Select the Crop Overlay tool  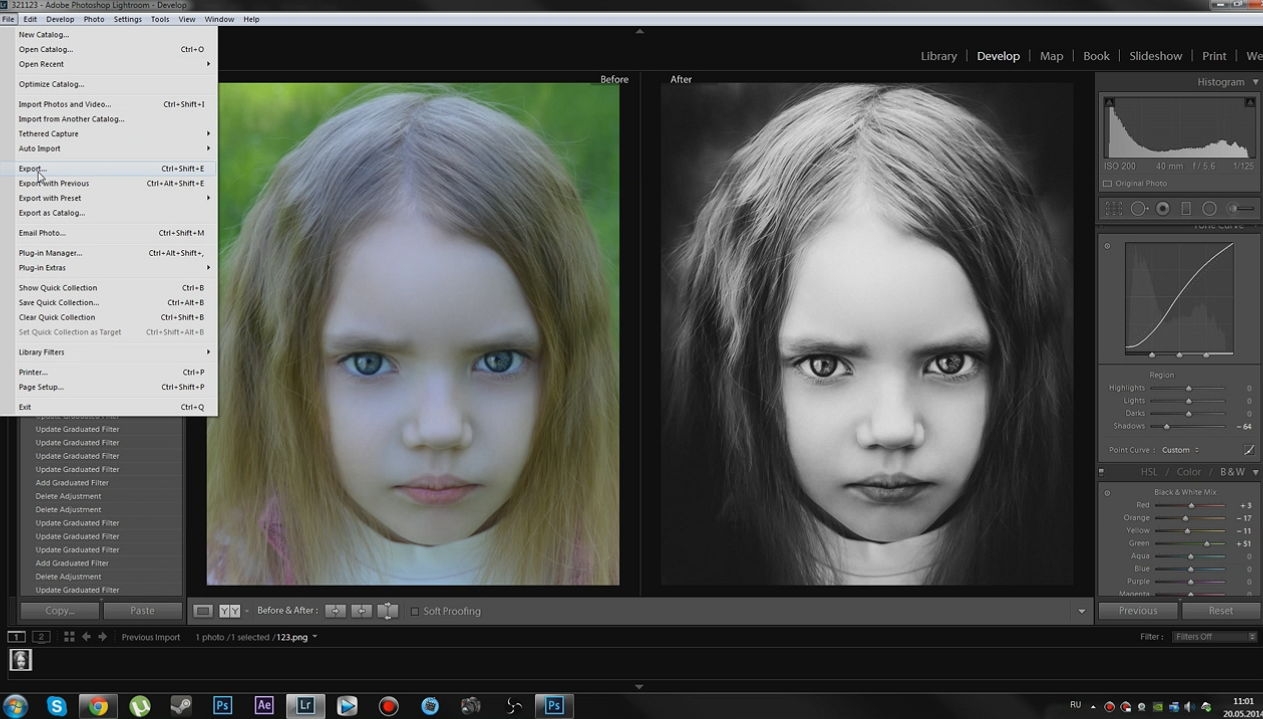tap(1113, 209)
